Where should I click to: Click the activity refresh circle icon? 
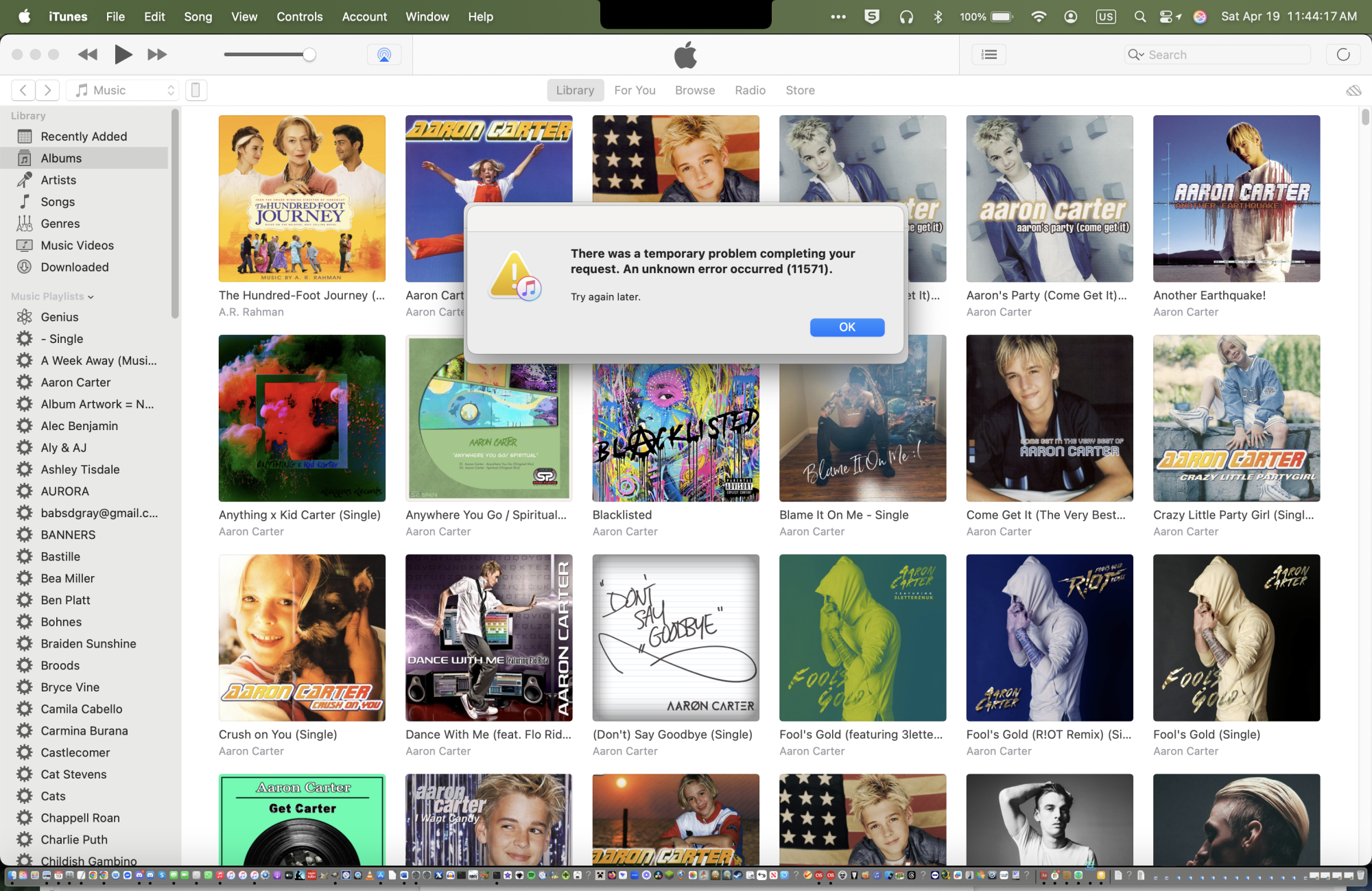[1343, 55]
